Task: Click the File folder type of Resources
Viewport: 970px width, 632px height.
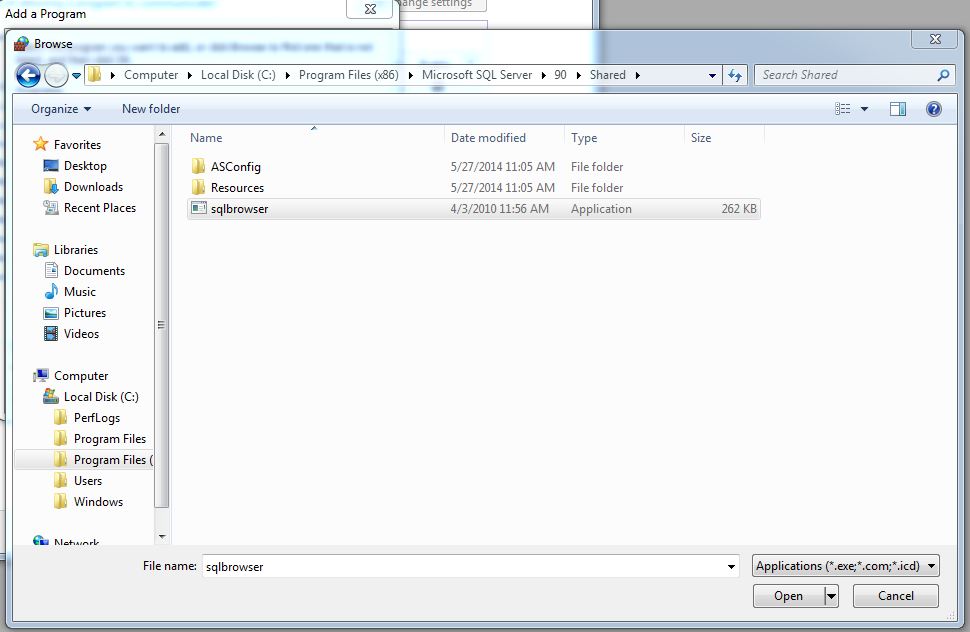Action: point(597,187)
